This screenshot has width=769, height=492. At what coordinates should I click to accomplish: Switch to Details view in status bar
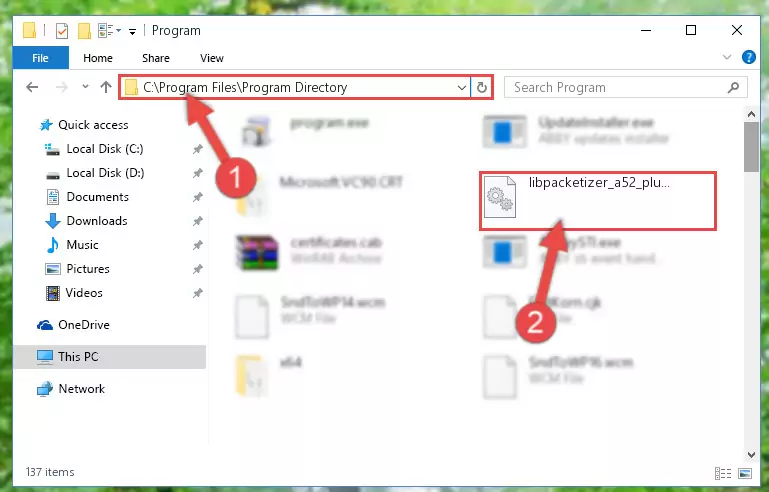click(x=723, y=473)
